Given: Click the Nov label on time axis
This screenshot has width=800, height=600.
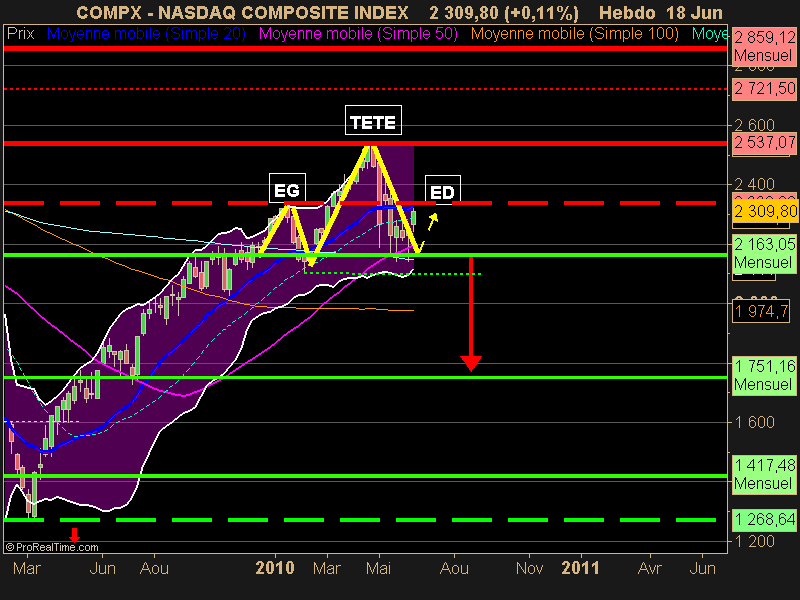Looking at the screenshot, I should [x=530, y=568].
